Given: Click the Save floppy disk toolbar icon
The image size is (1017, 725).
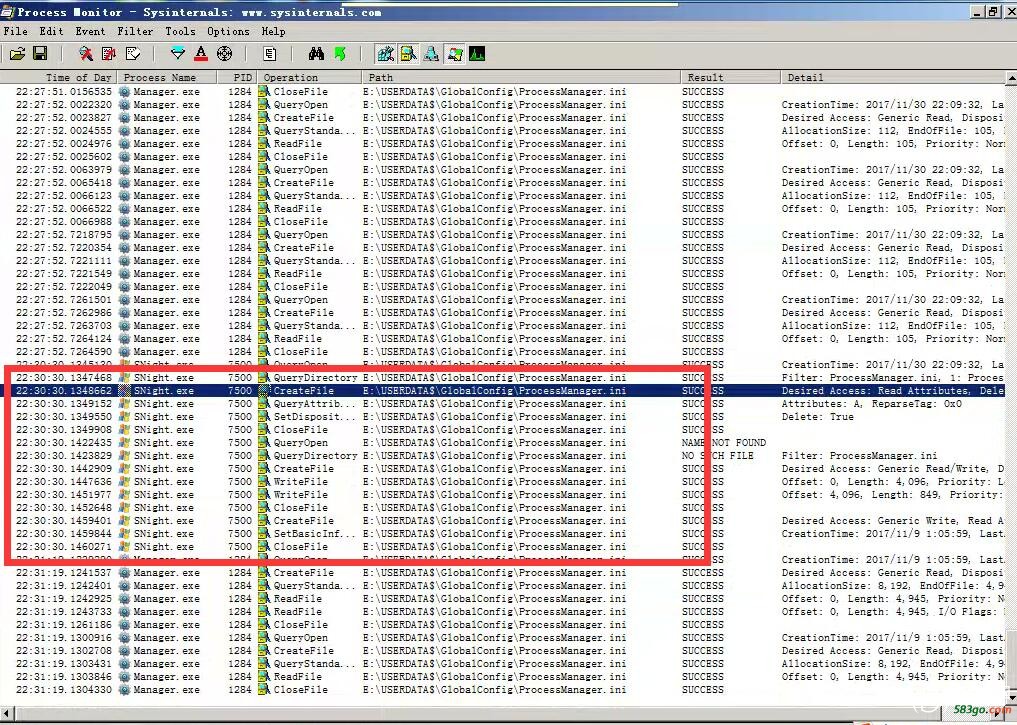Looking at the screenshot, I should click(x=40, y=54).
